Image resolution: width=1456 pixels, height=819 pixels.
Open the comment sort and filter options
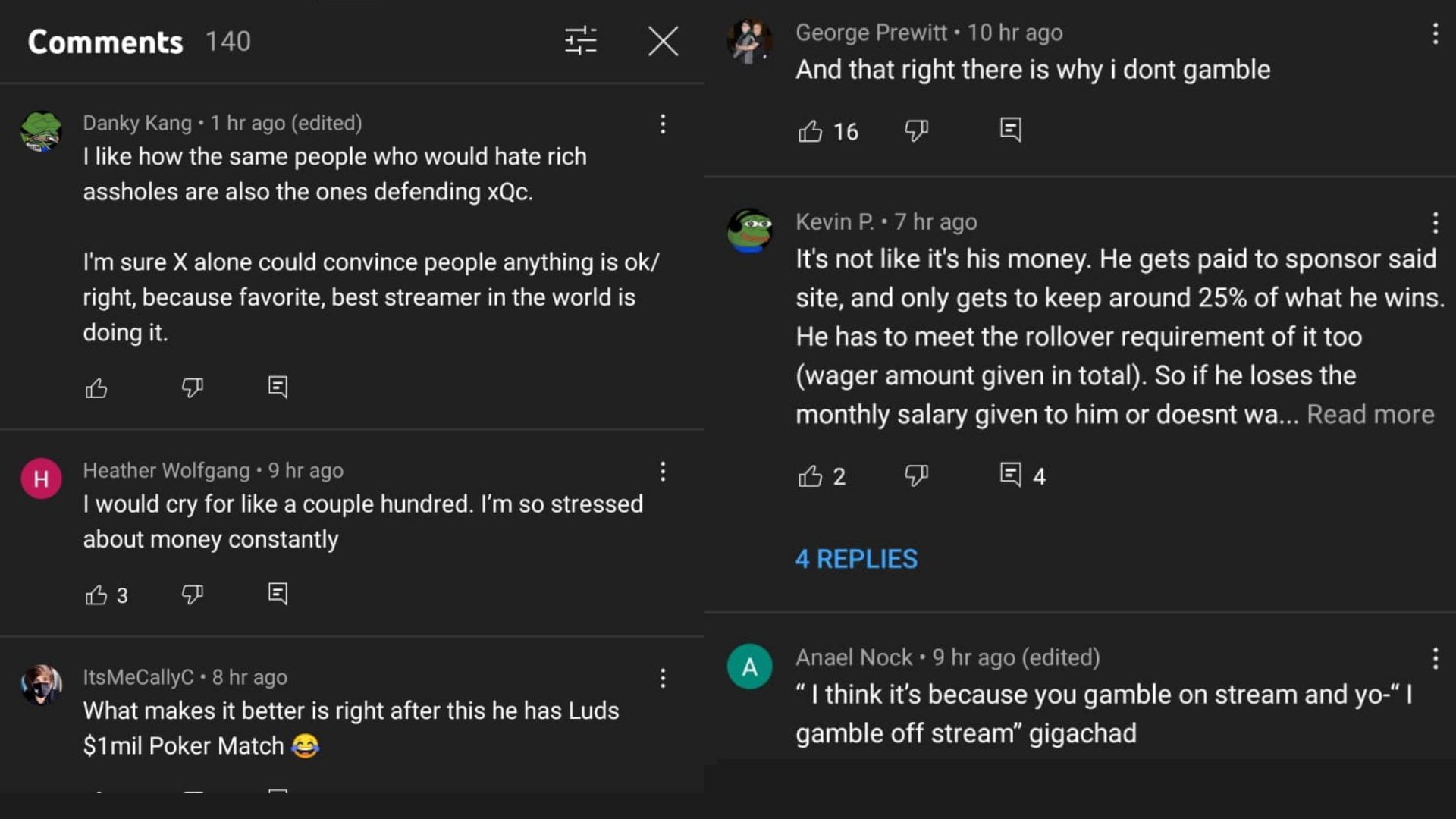tap(581, 41)
